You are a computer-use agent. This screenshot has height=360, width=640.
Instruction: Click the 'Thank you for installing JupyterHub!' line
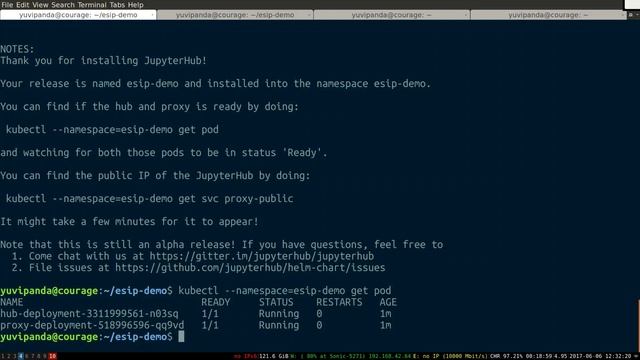[x=104, y=60]
